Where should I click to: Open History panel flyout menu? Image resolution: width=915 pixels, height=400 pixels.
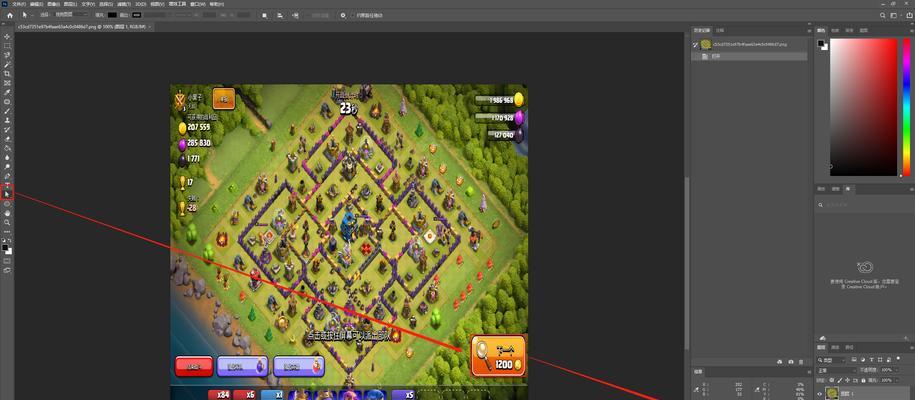tap(808, 29)
